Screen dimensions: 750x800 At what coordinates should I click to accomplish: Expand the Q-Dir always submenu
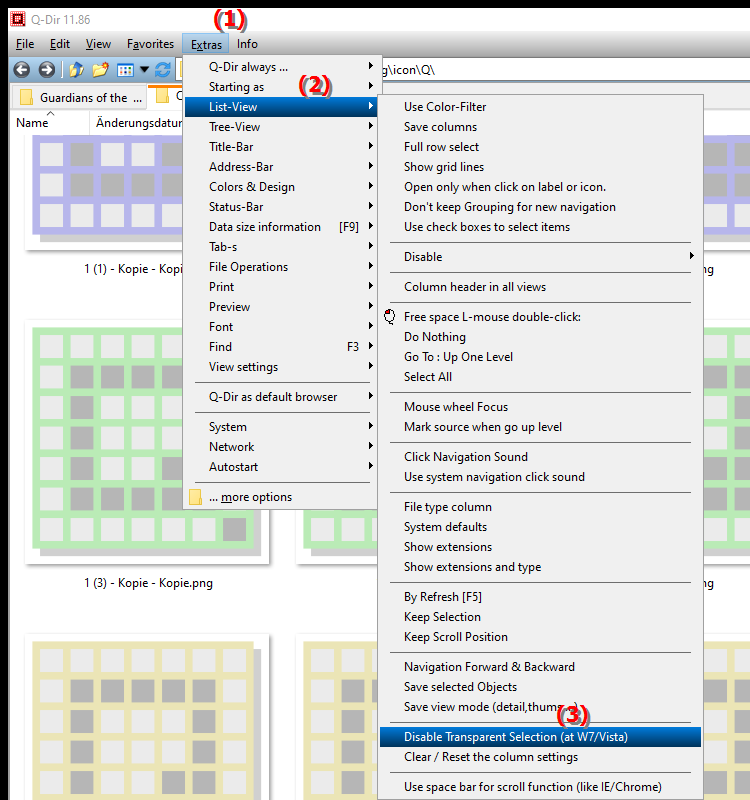(x=282, y=67)
